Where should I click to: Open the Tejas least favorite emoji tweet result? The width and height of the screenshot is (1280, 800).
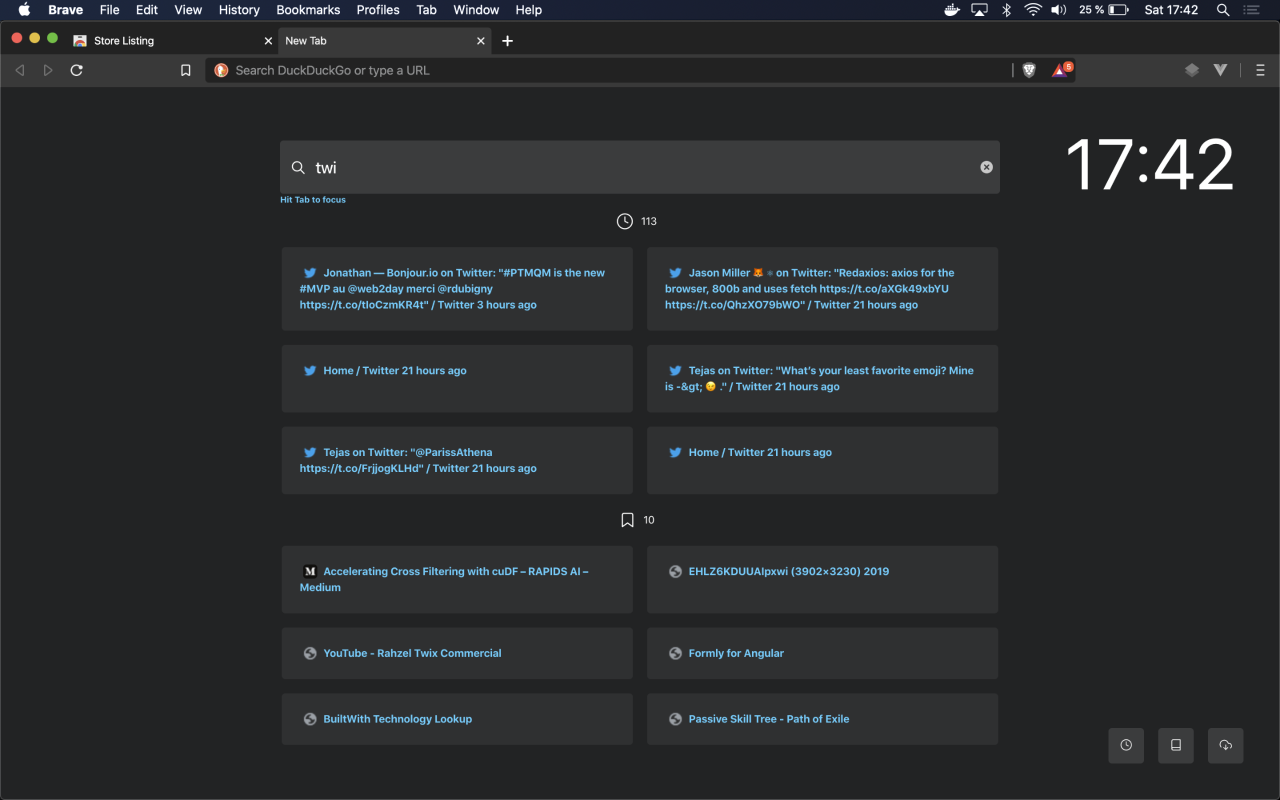click(x=822, y=379)
